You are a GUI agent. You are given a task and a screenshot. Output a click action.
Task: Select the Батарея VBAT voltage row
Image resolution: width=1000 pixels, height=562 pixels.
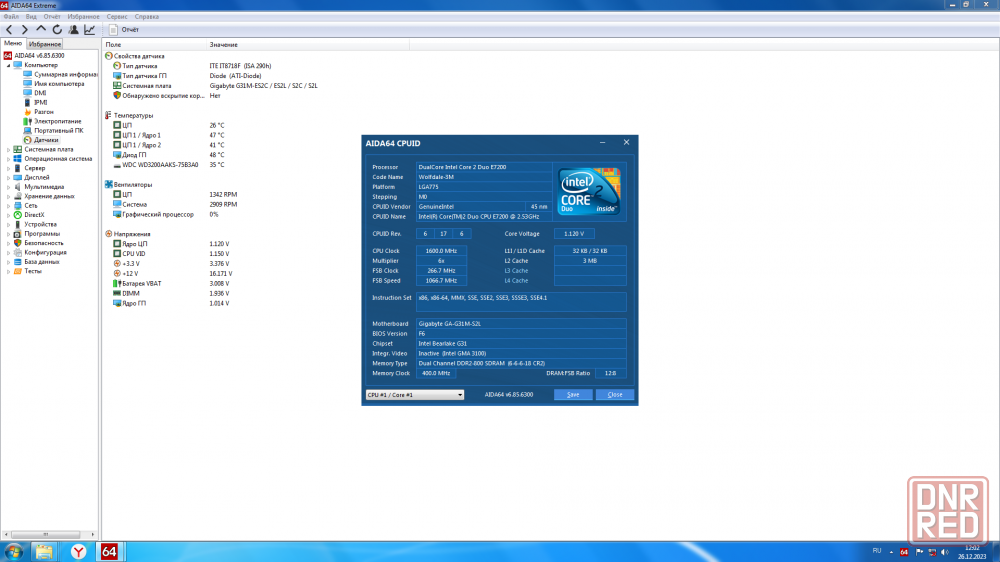(171, 284)
